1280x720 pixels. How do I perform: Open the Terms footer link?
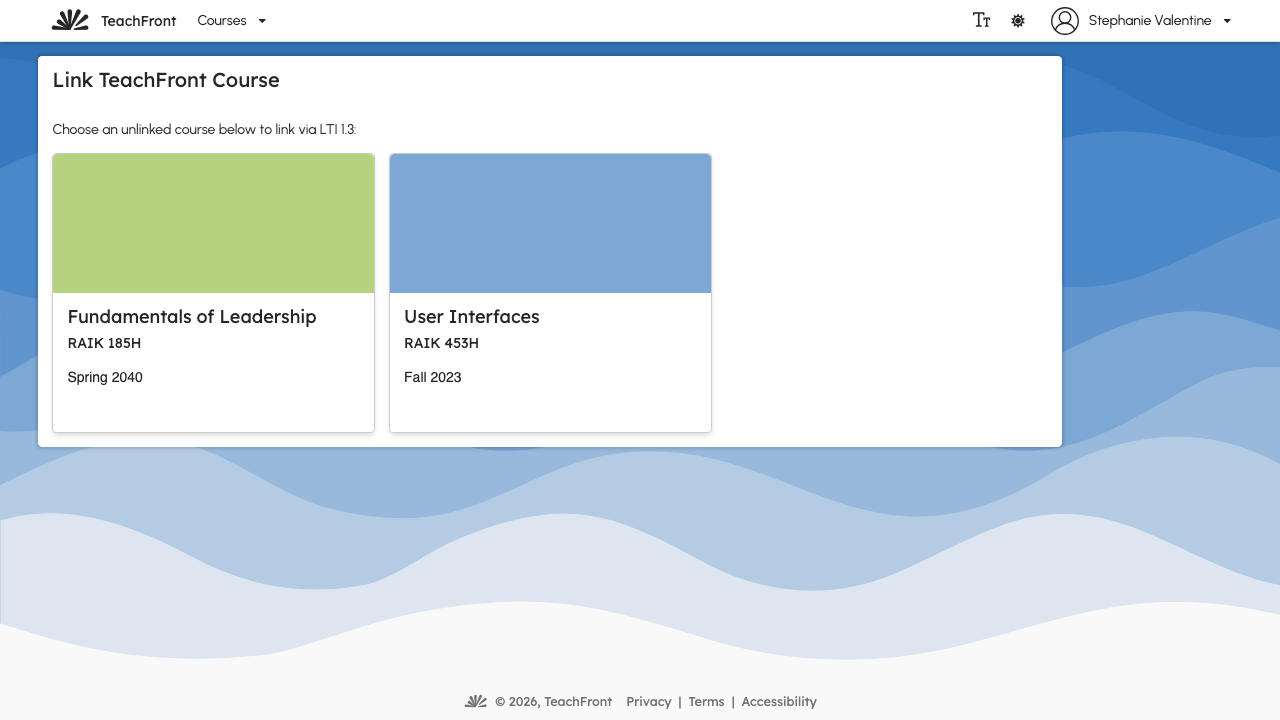706,702
